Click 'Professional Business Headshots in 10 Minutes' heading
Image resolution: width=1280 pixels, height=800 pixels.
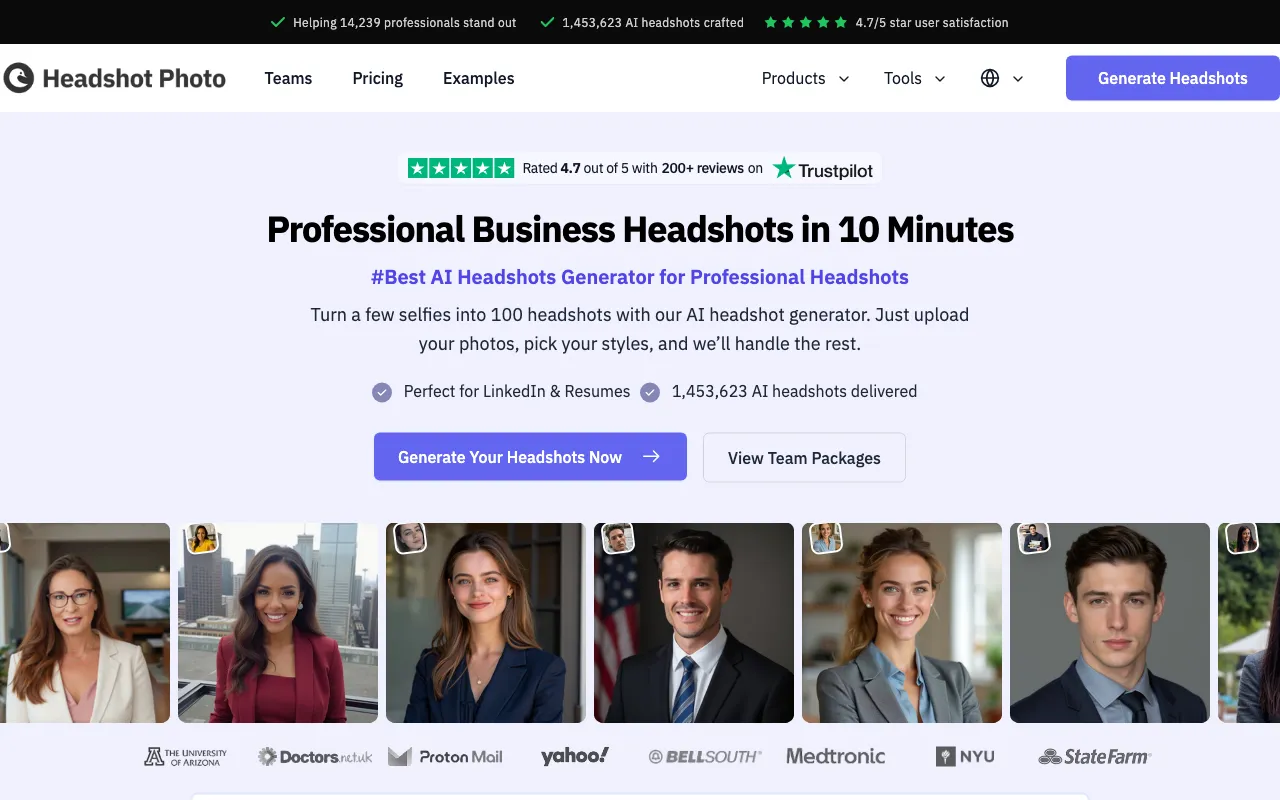point(640,229)
